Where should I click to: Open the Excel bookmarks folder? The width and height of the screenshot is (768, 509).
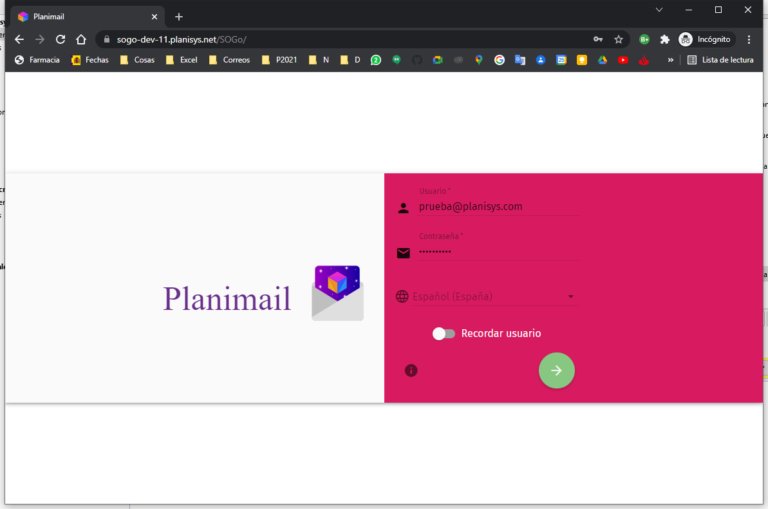pos(181,60)
